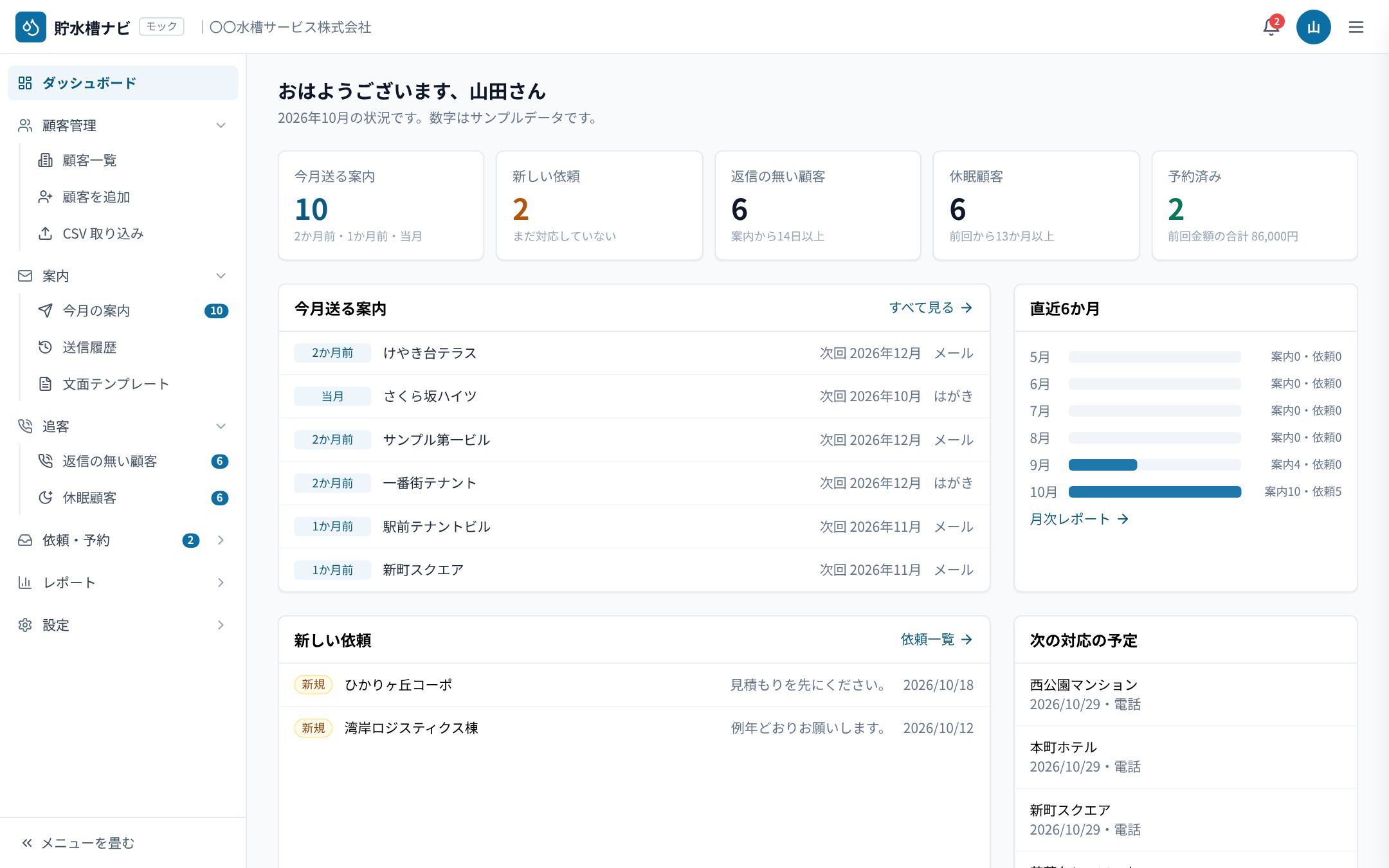1389x868 pixels.
Task: Click the レポート bar chart icon
Action: pos(25,583)
